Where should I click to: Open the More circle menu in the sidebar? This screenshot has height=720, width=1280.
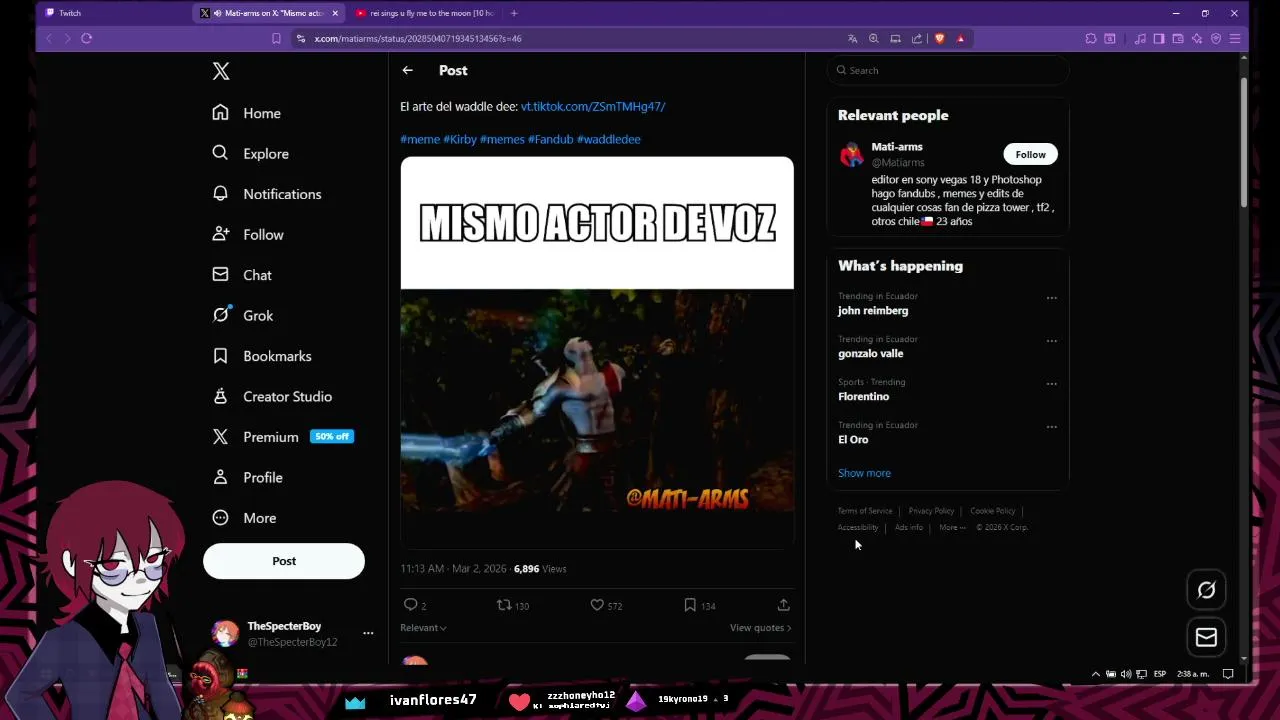221,518
